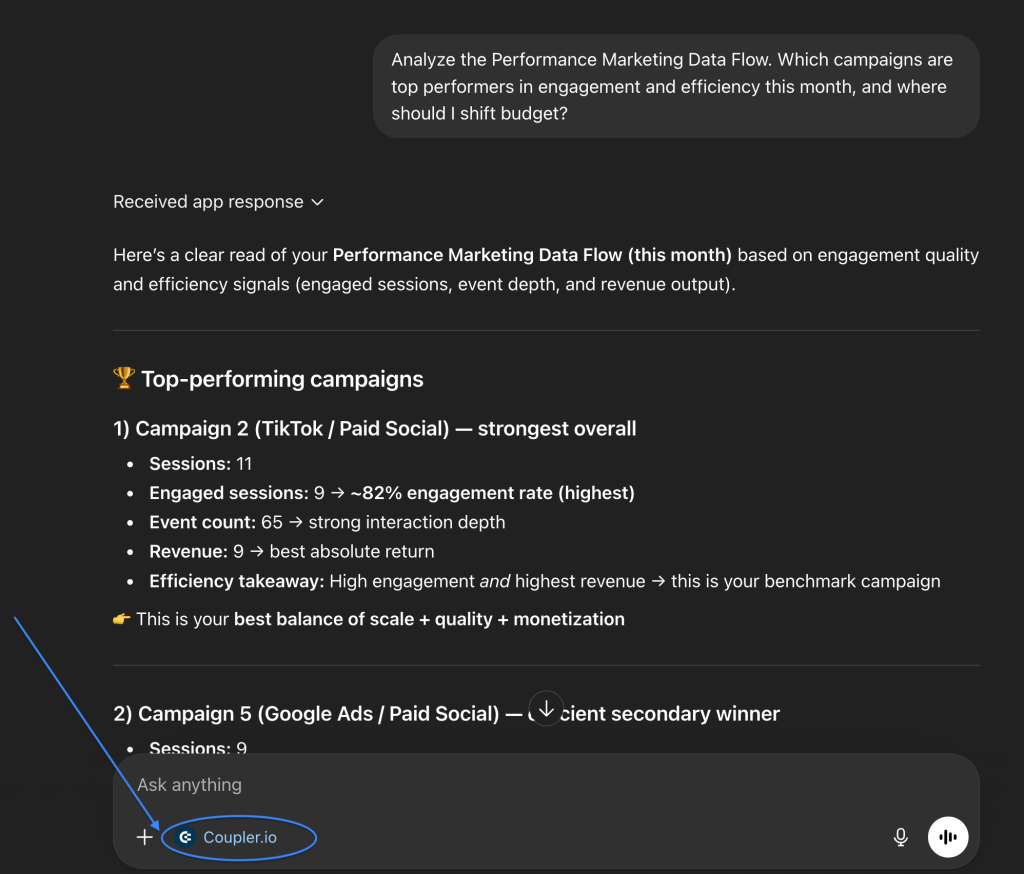Click the Sessions: 11 bullet line
Image resolution: width=1024 pixels, height=874 pixels.
click(201, 464)
